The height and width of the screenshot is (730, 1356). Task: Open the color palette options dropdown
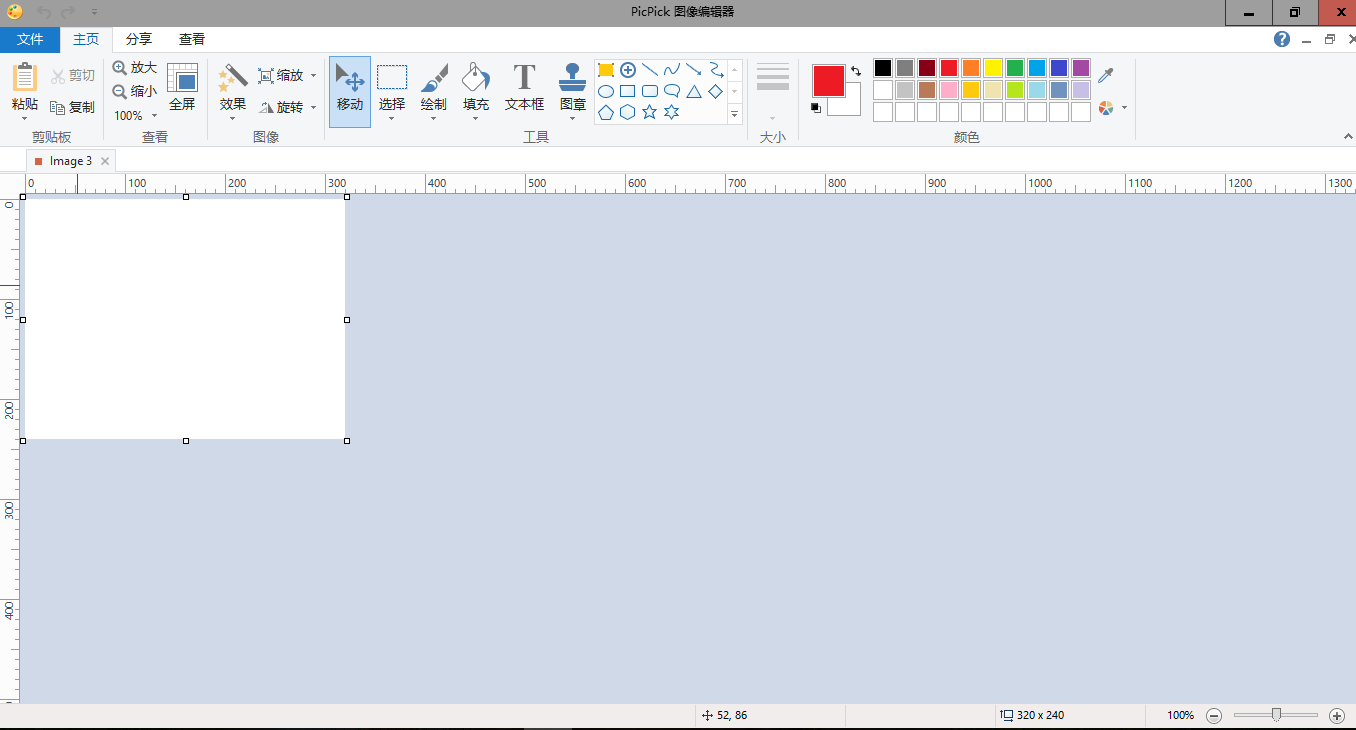(x=1124, y=107)
